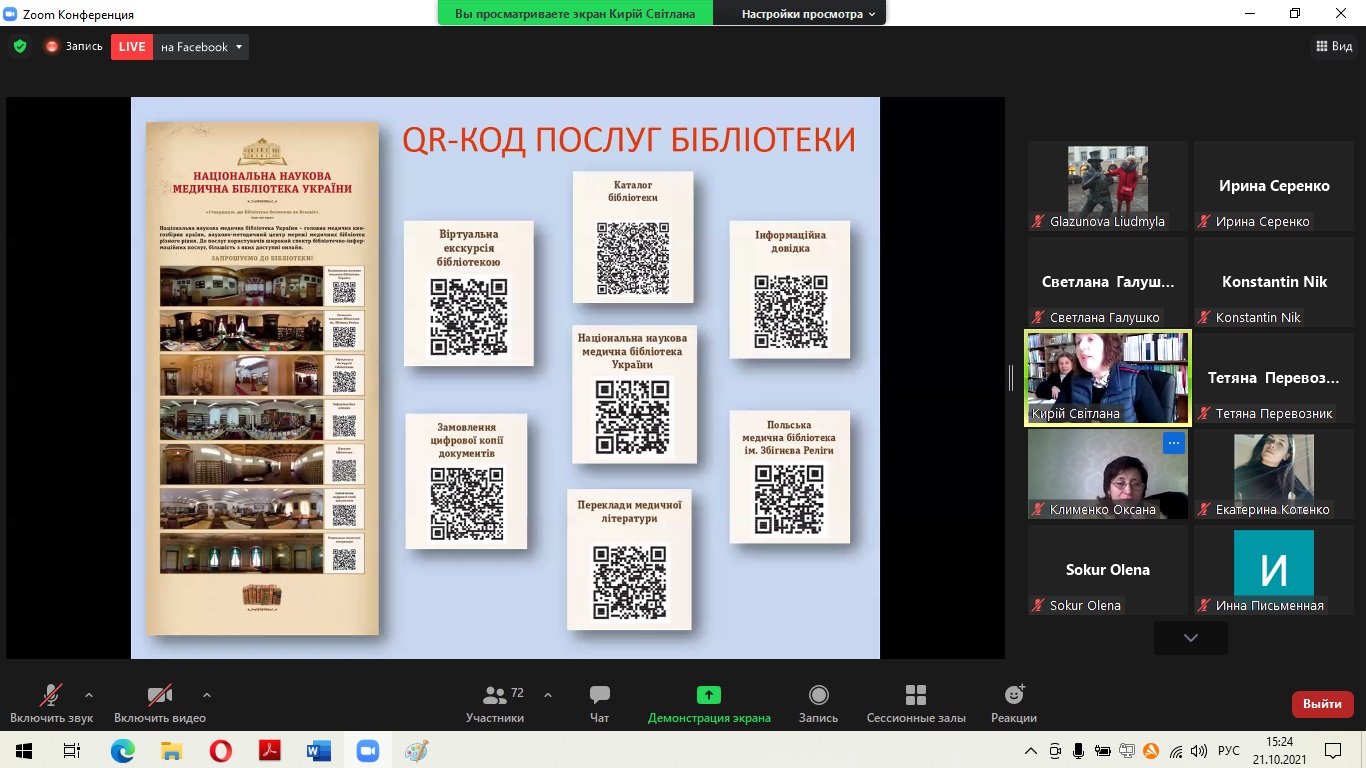Show hidden tray icons in the taskbar
Image resolution: width=1366 pixels, height=768 pixels.
pos(1031,751)
